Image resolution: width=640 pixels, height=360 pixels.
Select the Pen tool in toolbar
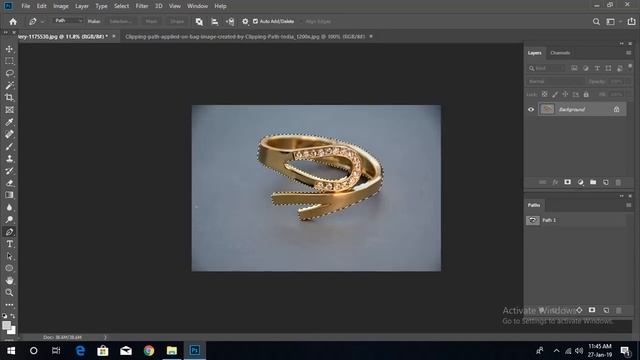[x=9, y=232]
